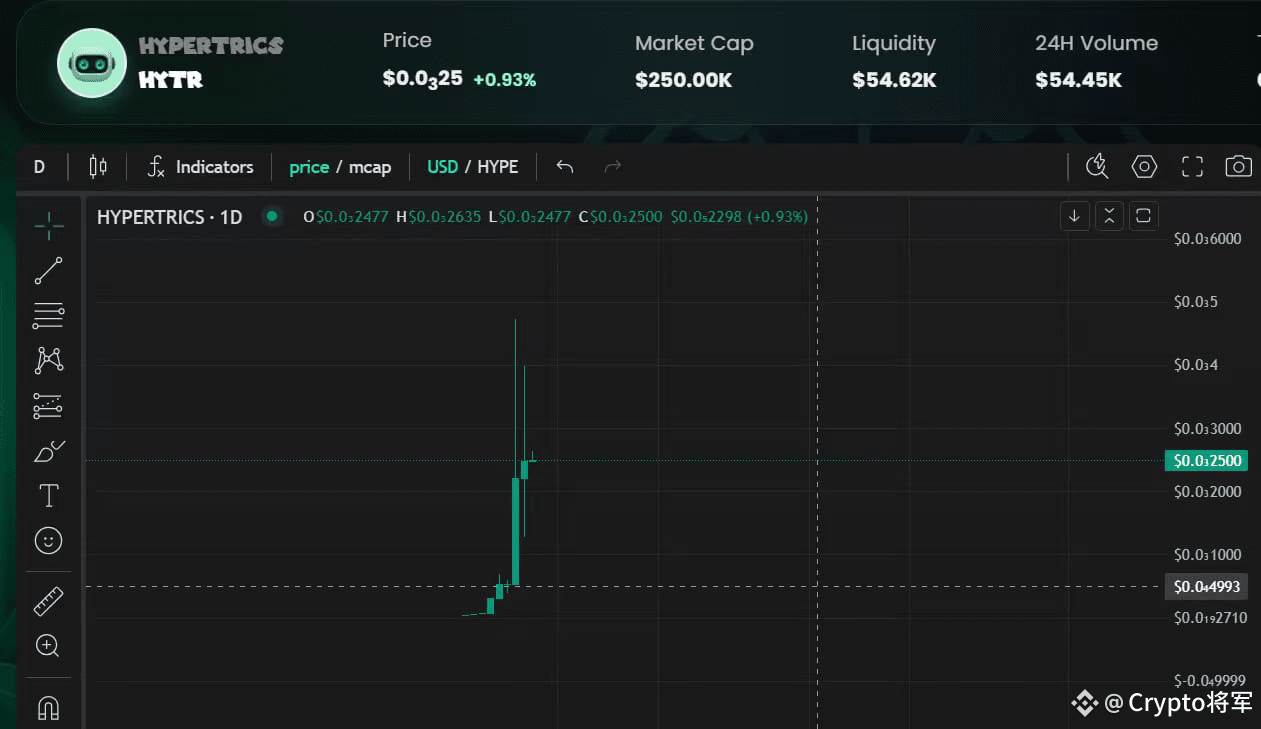The height and width of the screenshot is (729, 1261).
Task: Click the HYTR ticker text
Action: [x=171, y=80]
